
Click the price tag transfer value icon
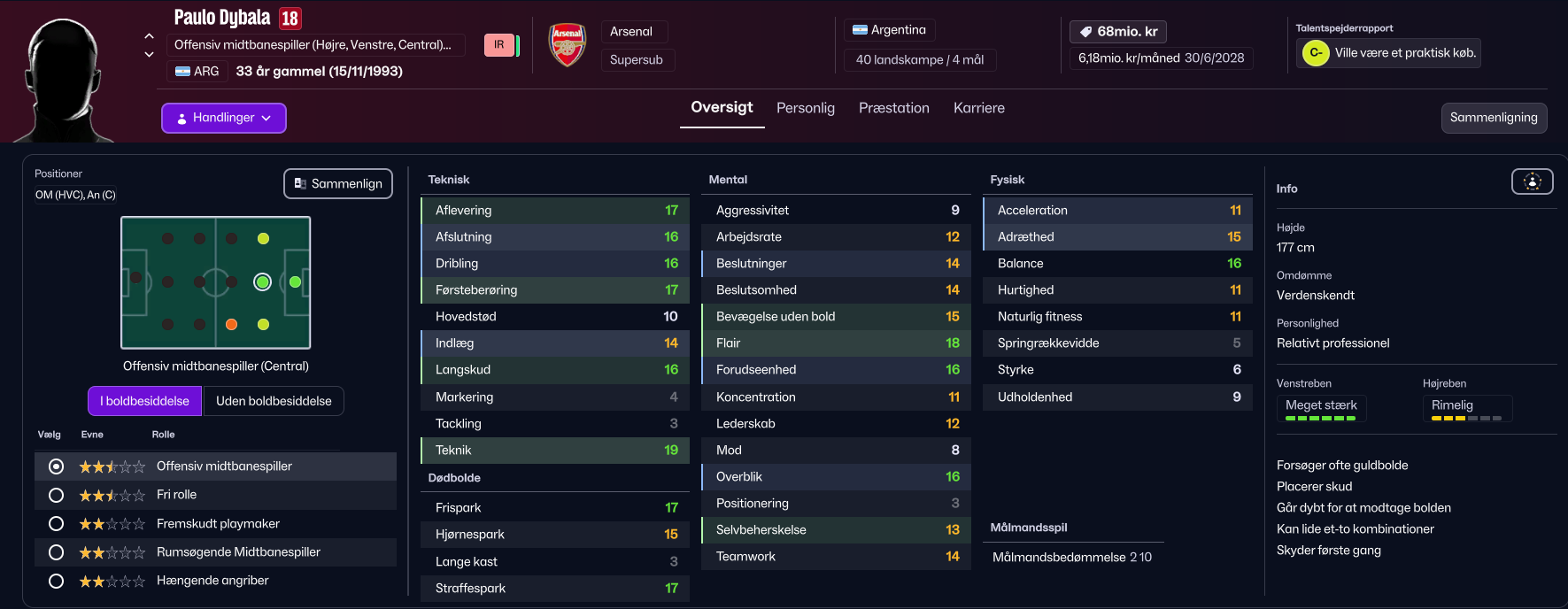coord(1085,32)
